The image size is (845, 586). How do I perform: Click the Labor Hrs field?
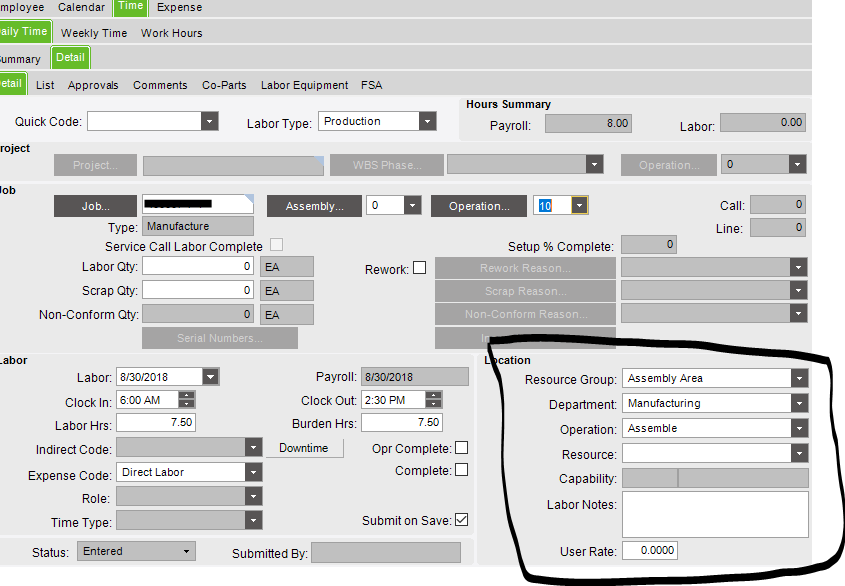(156, 423)
